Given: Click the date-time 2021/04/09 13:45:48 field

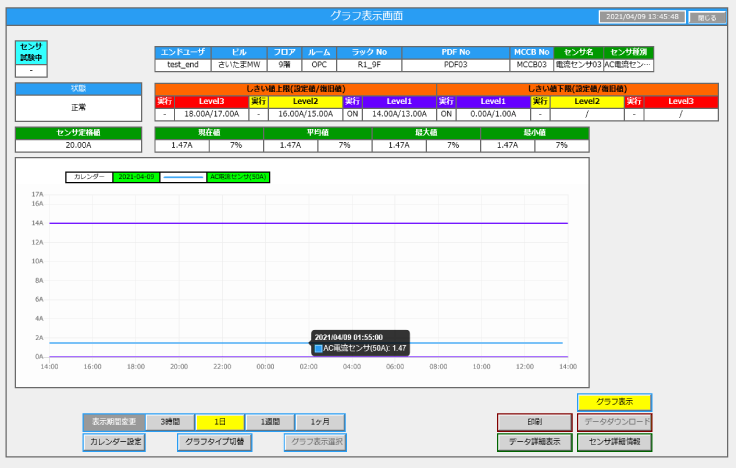Looking at the screenshot, I should tap(642, 17).
